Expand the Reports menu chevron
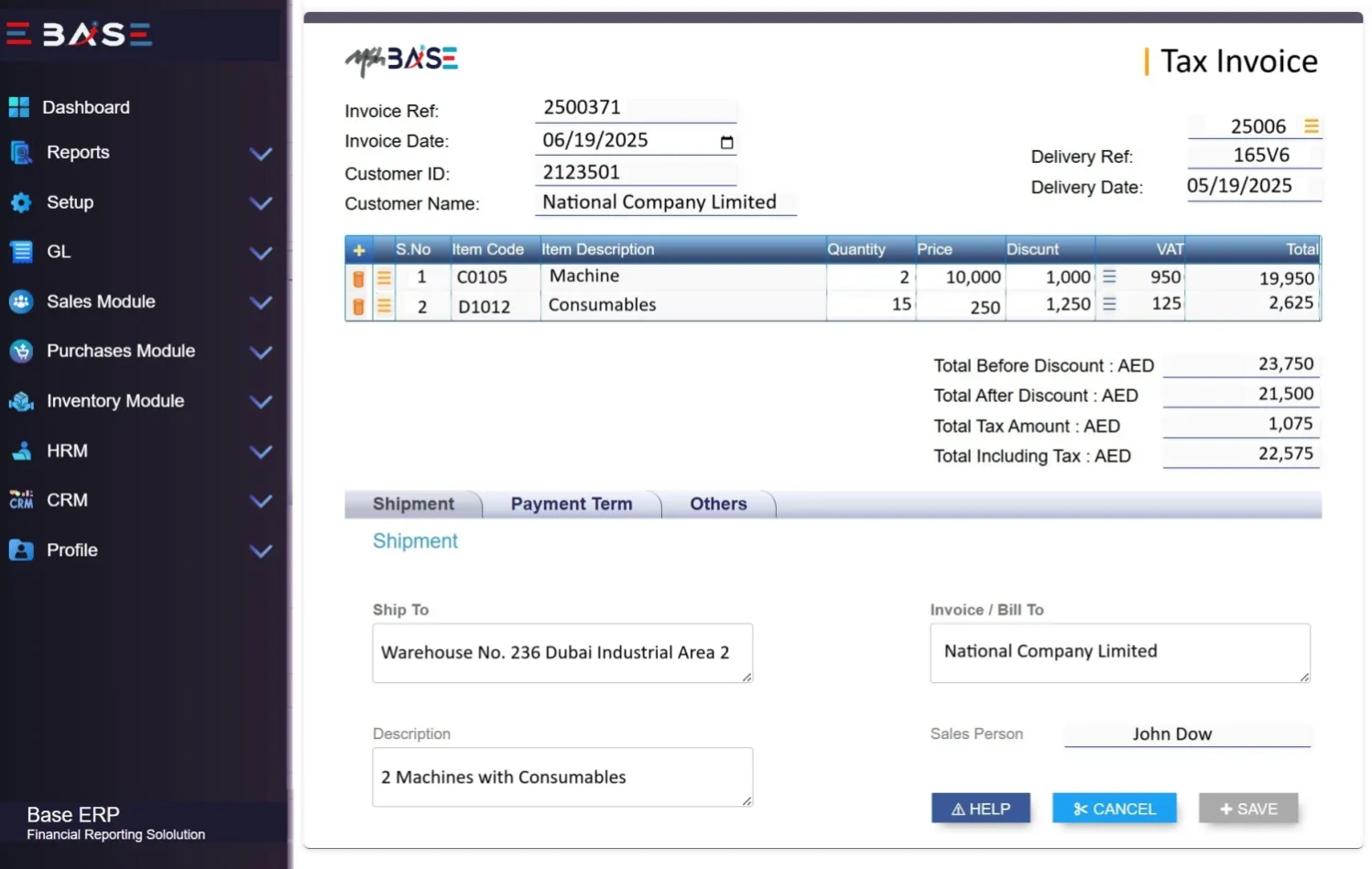 (x=261, y=154)
